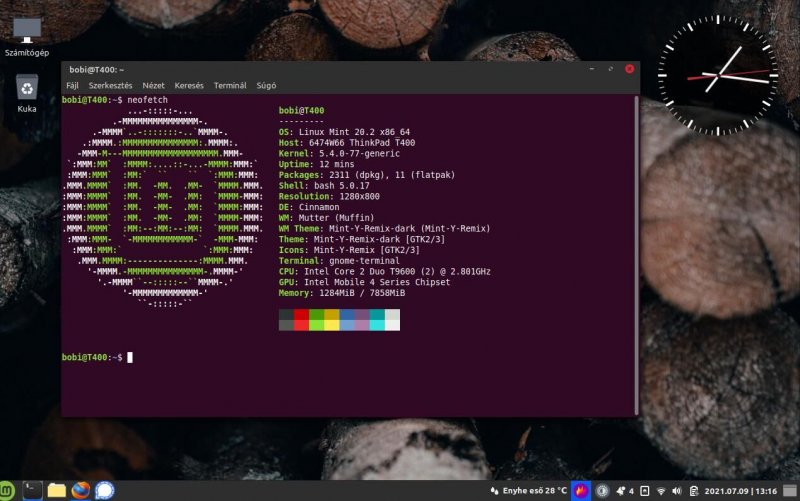Click the show desktop panel button
This screenshot has width=800, height=501.
coord(790,491)
